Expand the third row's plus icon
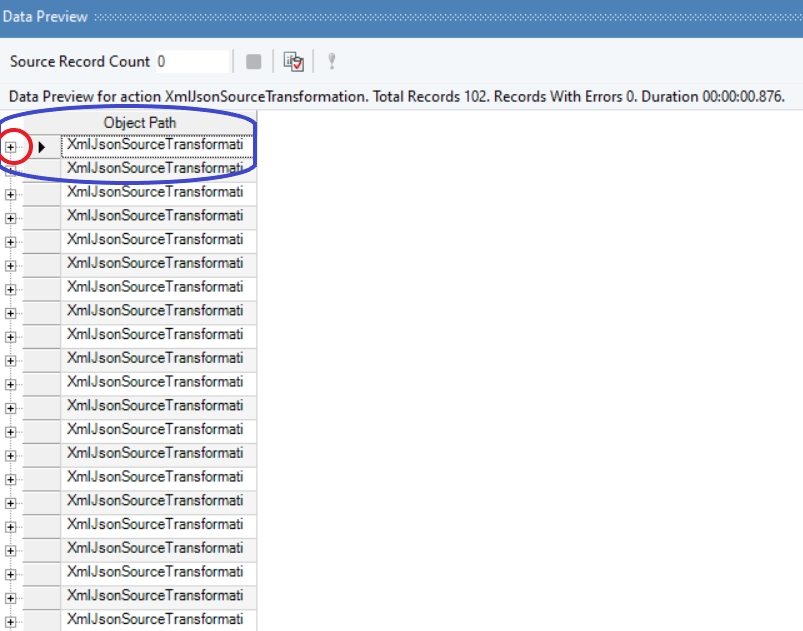This screenshot has width=803, height=631. pos(10,195)
